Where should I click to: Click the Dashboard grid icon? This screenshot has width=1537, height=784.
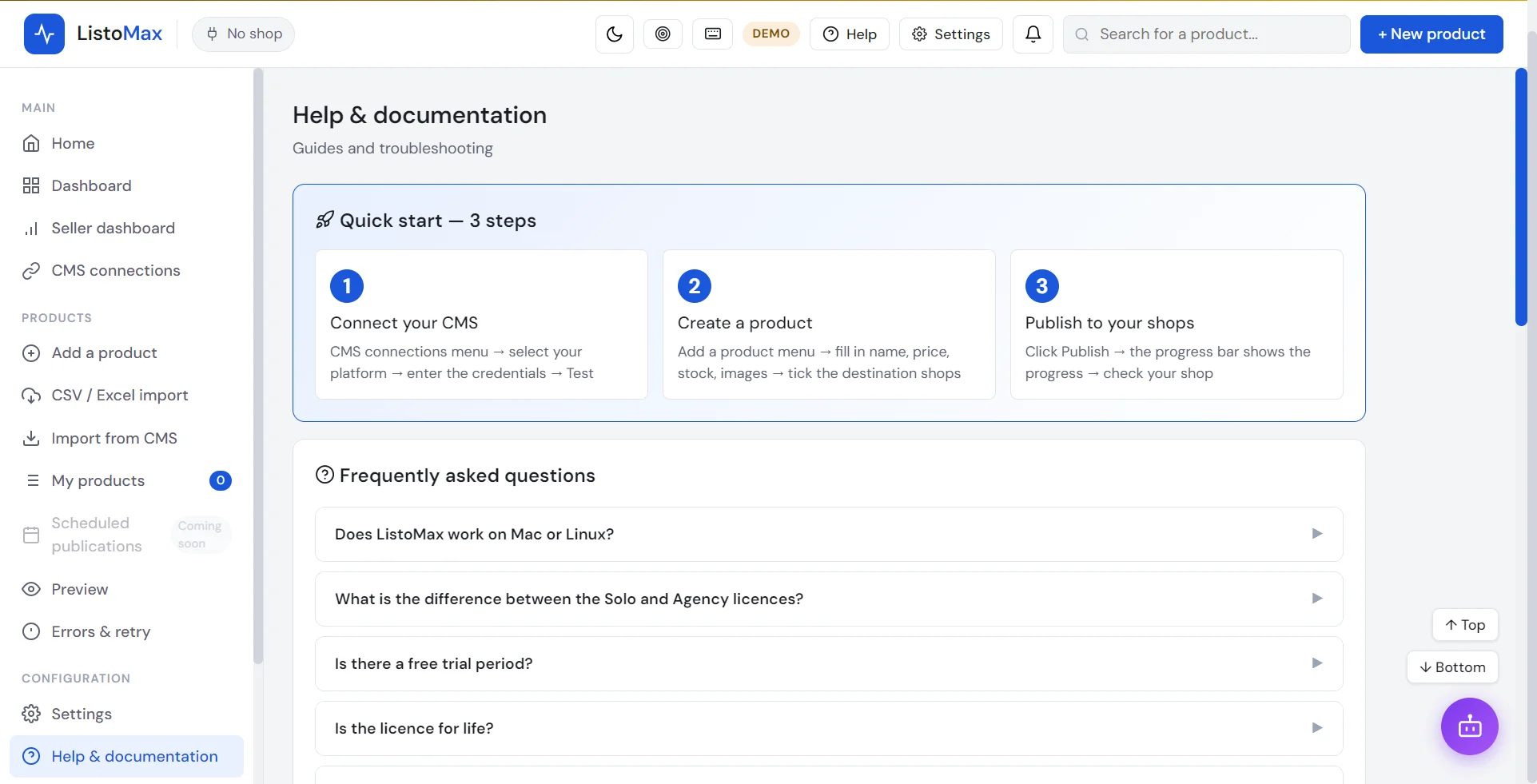pos(31,186)
